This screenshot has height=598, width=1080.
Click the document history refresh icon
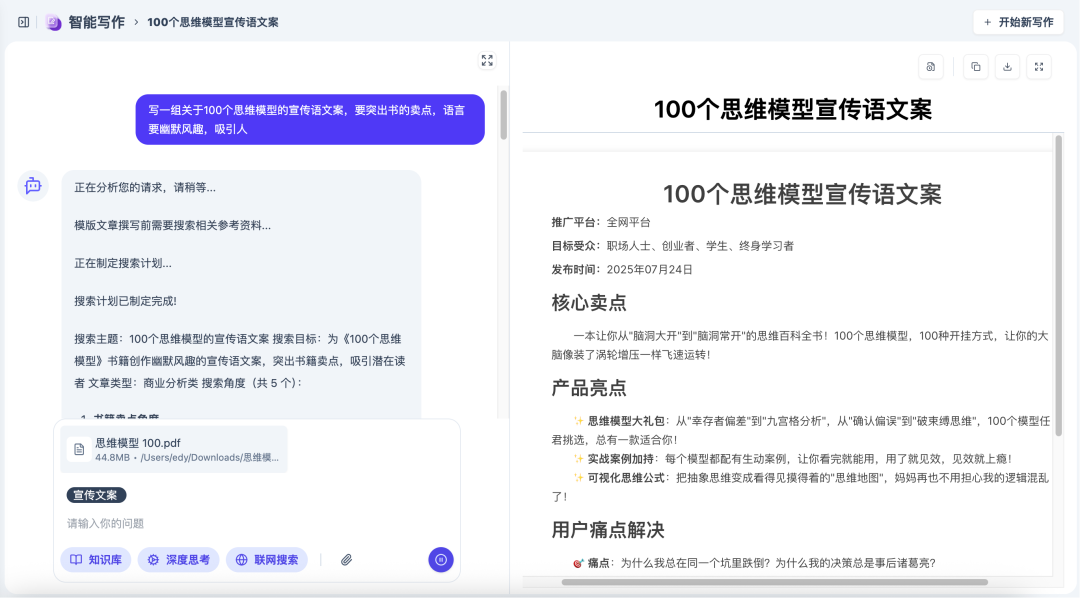coord(931,67)
